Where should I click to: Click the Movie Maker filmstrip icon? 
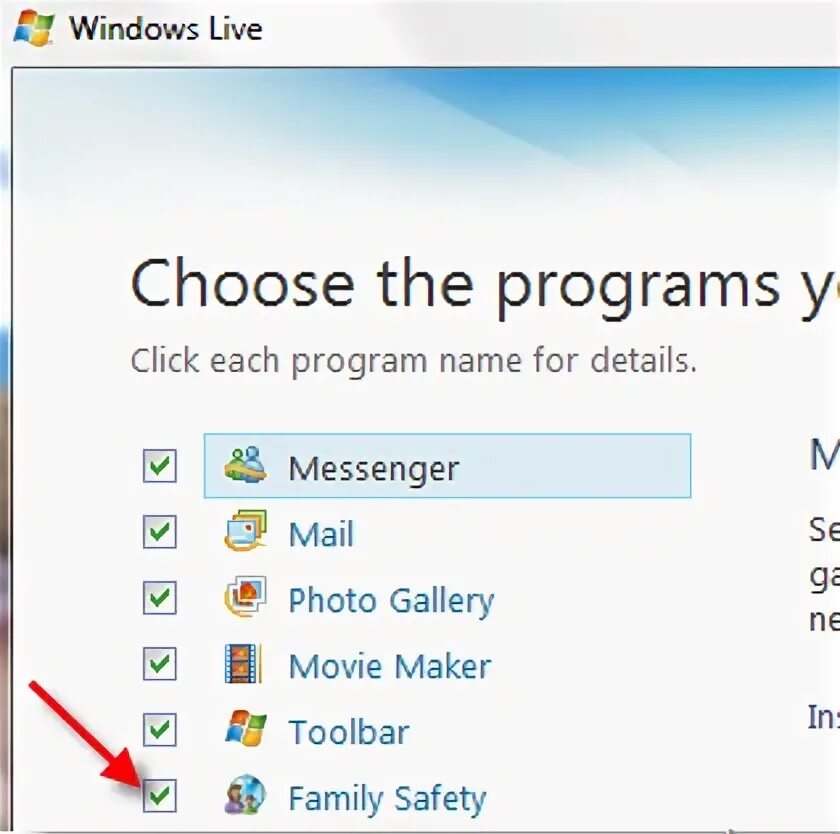pos(243,664)
